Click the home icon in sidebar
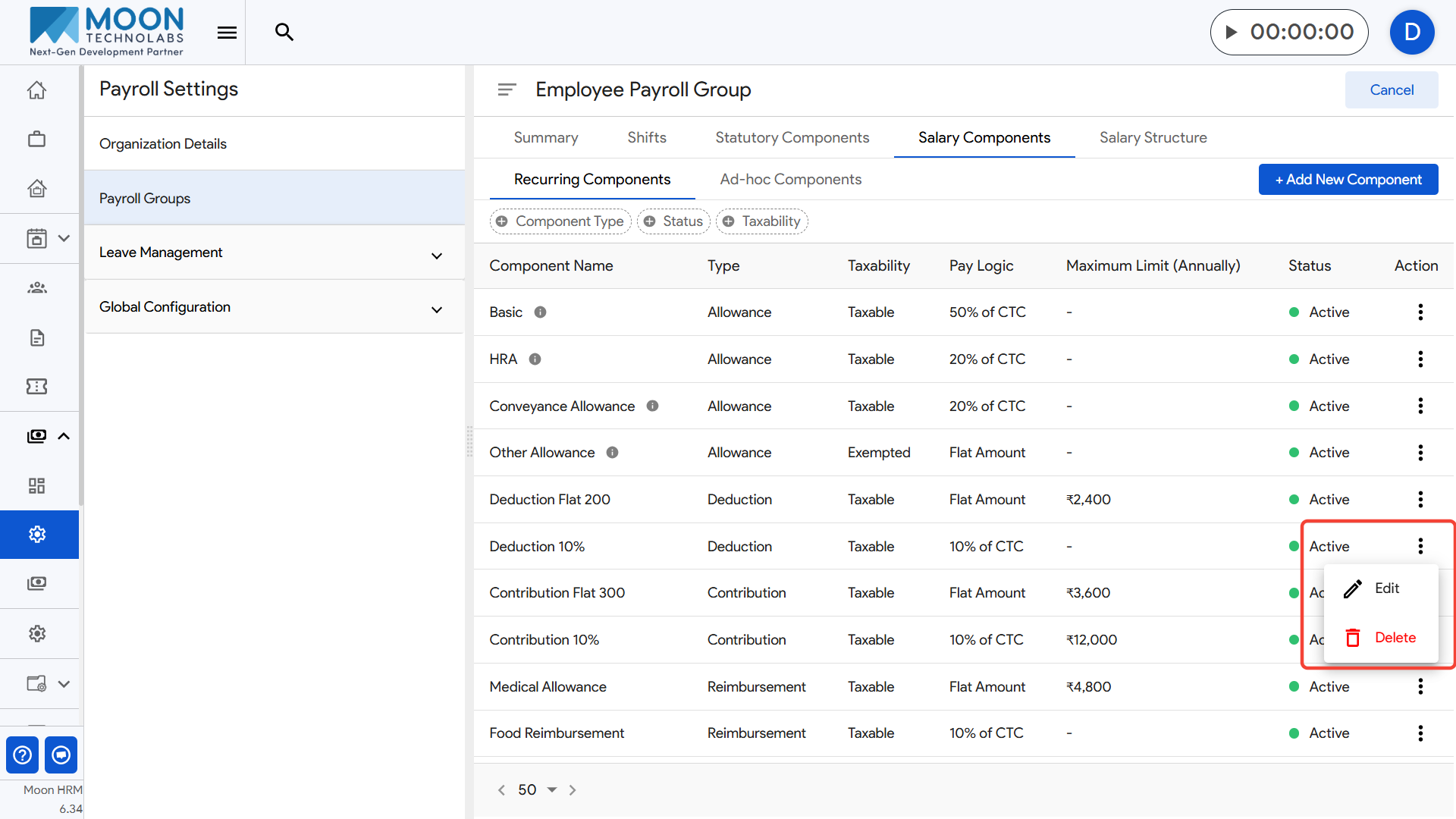Viewport: 1456px width, 819px height. [36, 90]
